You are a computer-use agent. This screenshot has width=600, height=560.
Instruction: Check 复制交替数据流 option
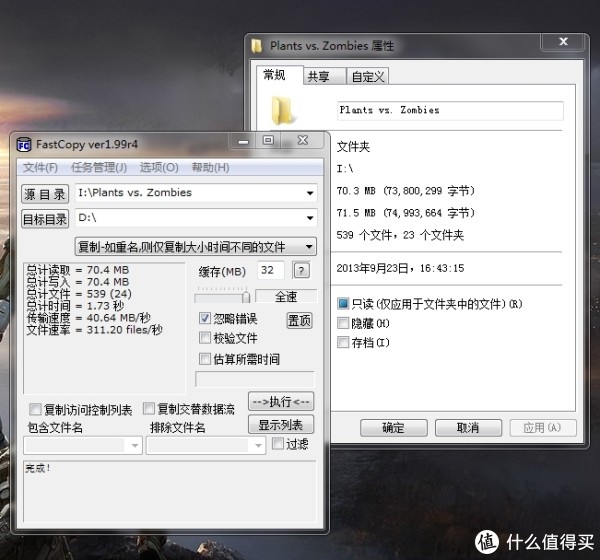coord(148,408)
